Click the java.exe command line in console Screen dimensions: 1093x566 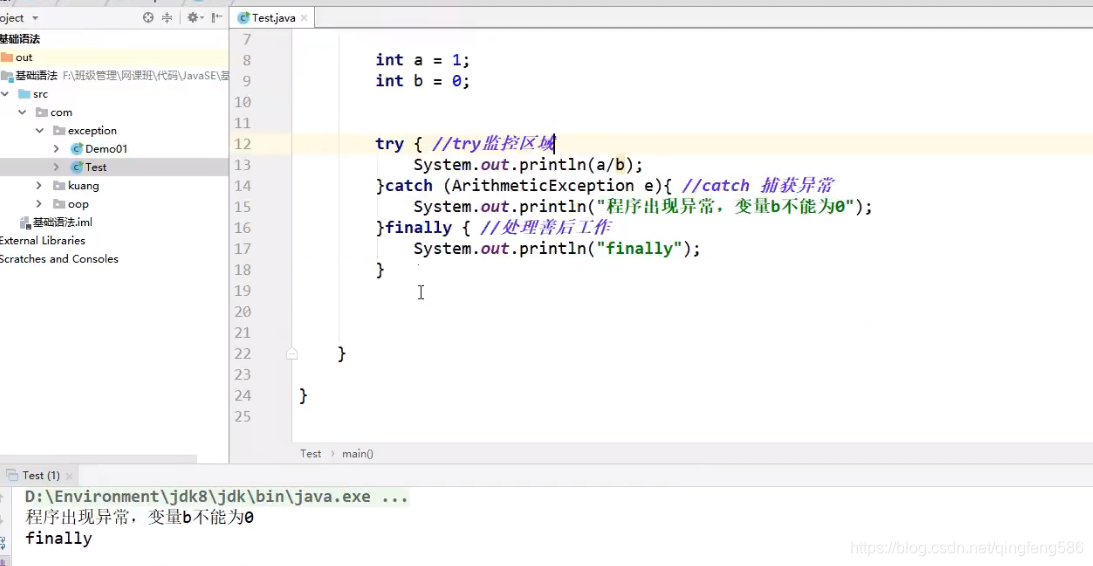pyautogui.click(x=216, y=497)
